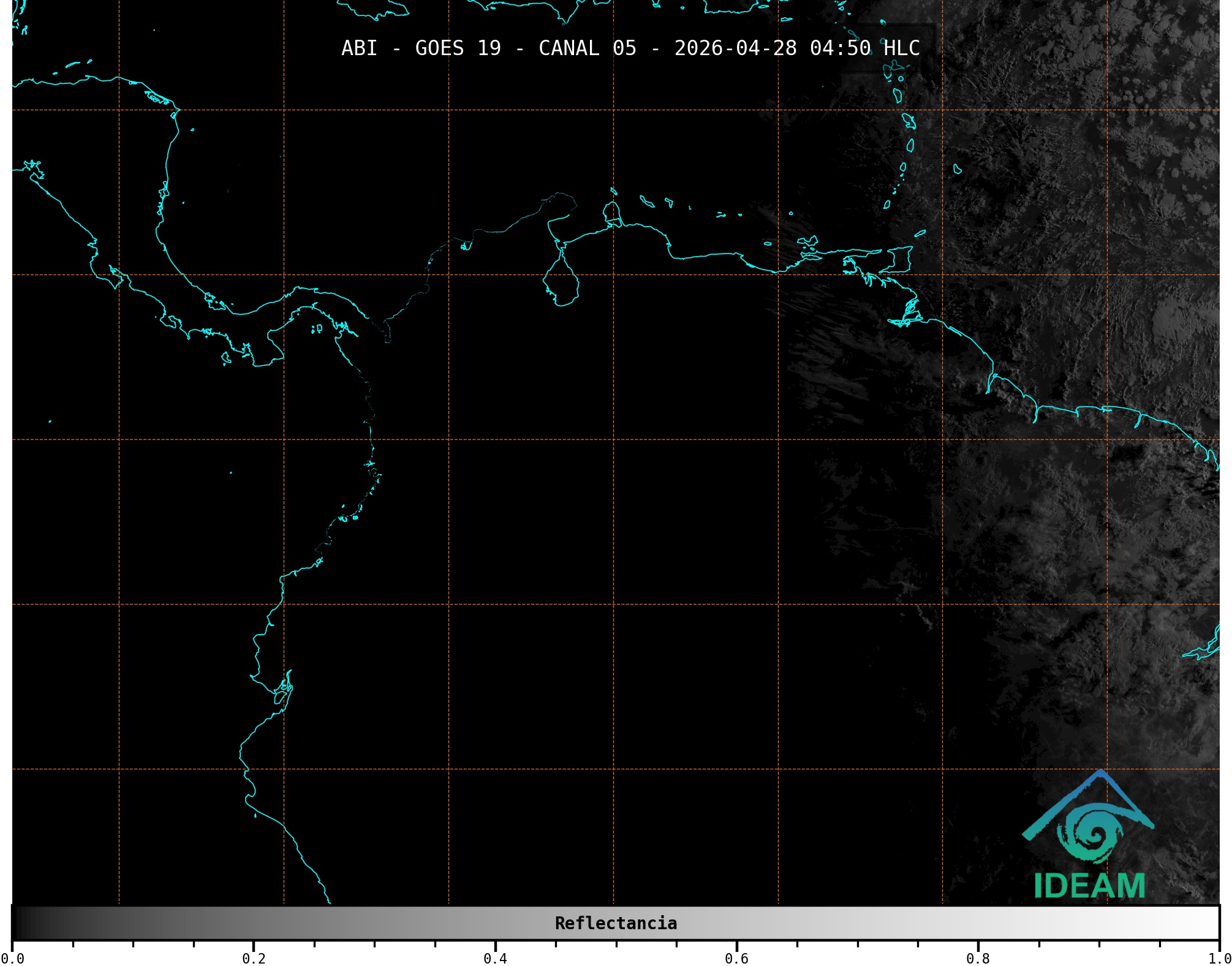The width and height of the screenshot is (1232, 966).
Task: Click the 0.8 colorbar tick label
Action: click(x=978, y=958)
